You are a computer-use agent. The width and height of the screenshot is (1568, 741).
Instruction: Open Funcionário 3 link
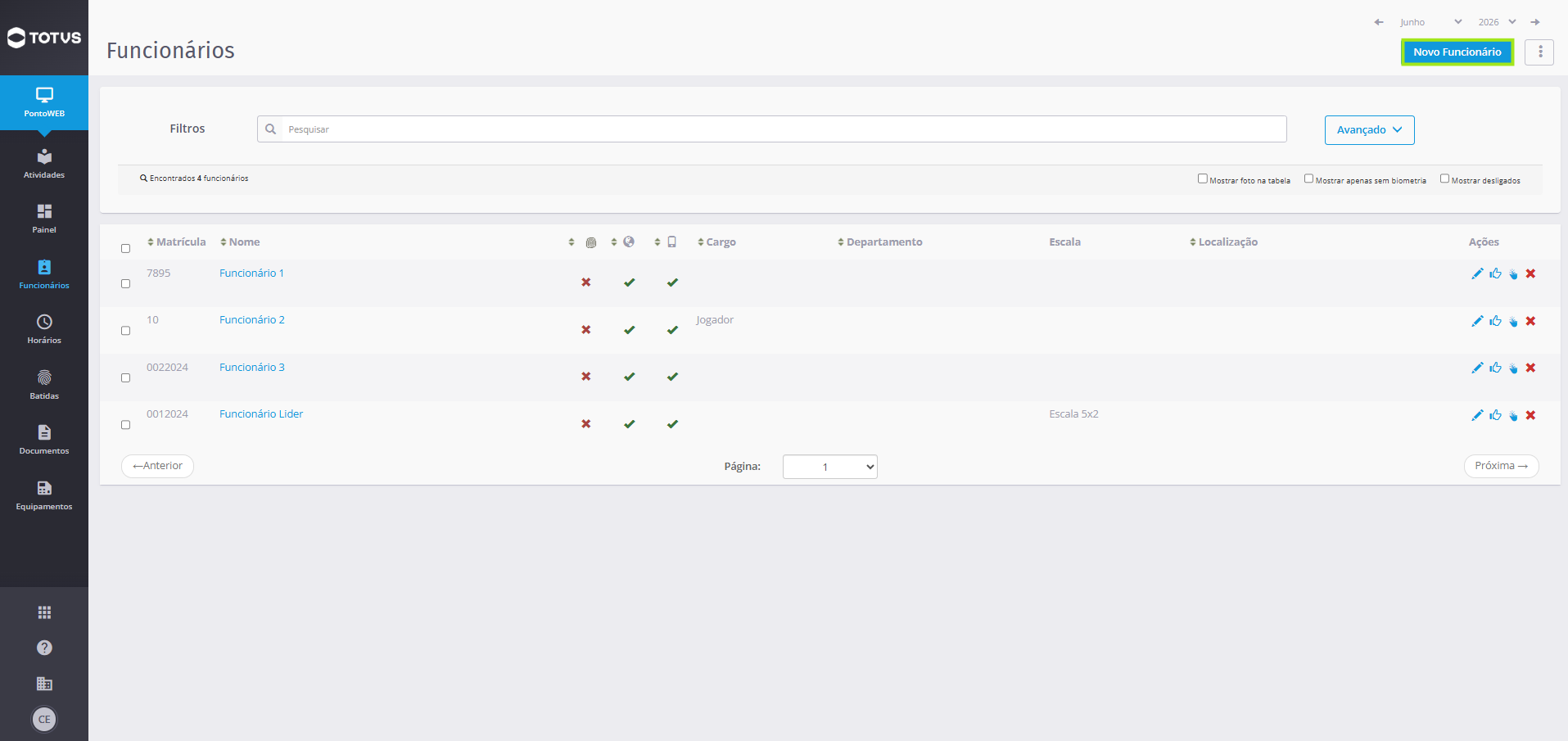click(x=252, y=368)
